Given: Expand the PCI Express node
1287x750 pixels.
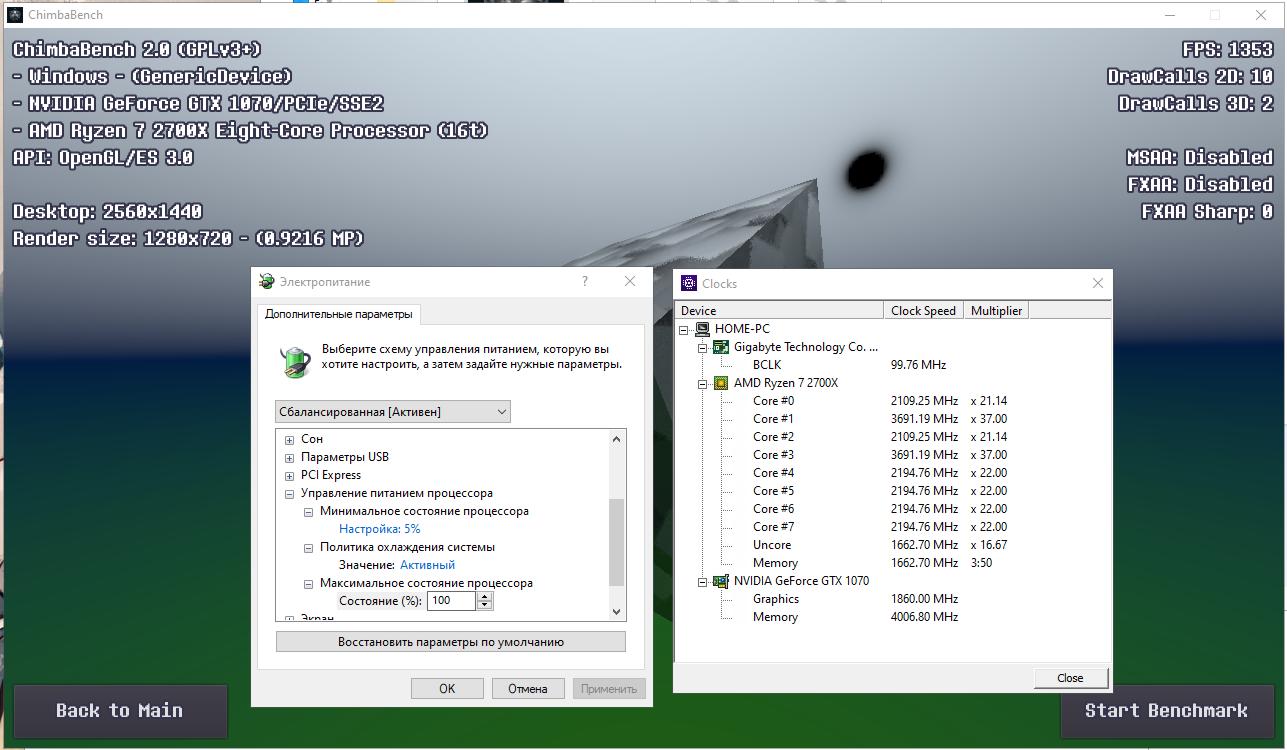Looking at the screenshot, I should tap(289, 475).
